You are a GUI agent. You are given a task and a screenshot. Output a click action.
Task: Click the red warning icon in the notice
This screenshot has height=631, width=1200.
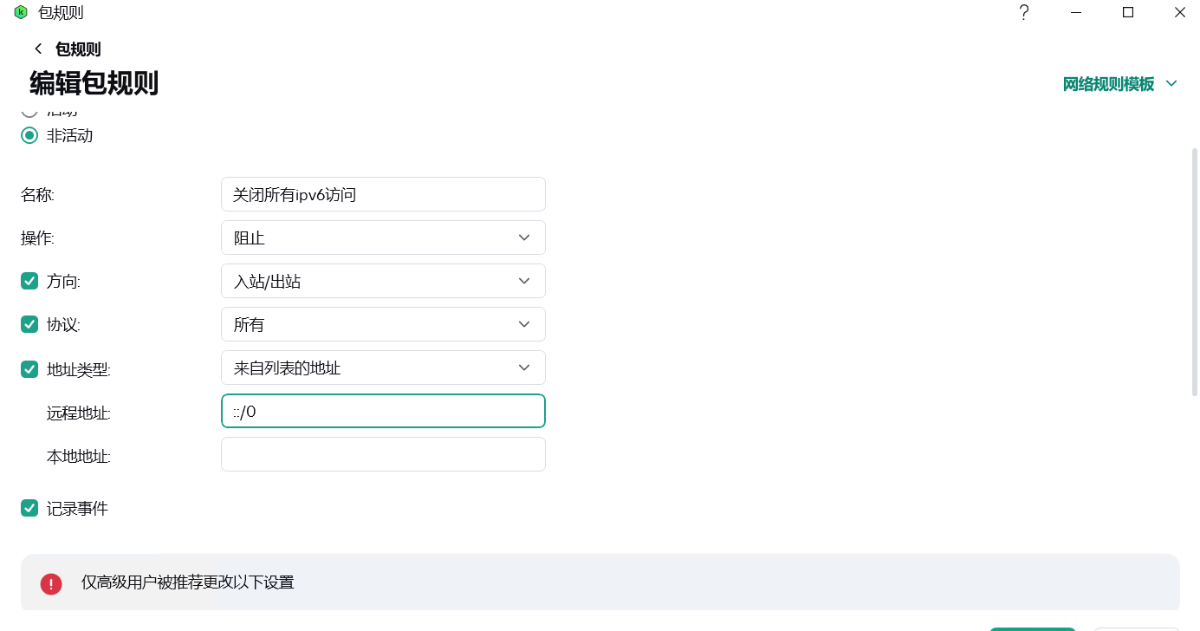pyautogui.click(x=51, y=583)
